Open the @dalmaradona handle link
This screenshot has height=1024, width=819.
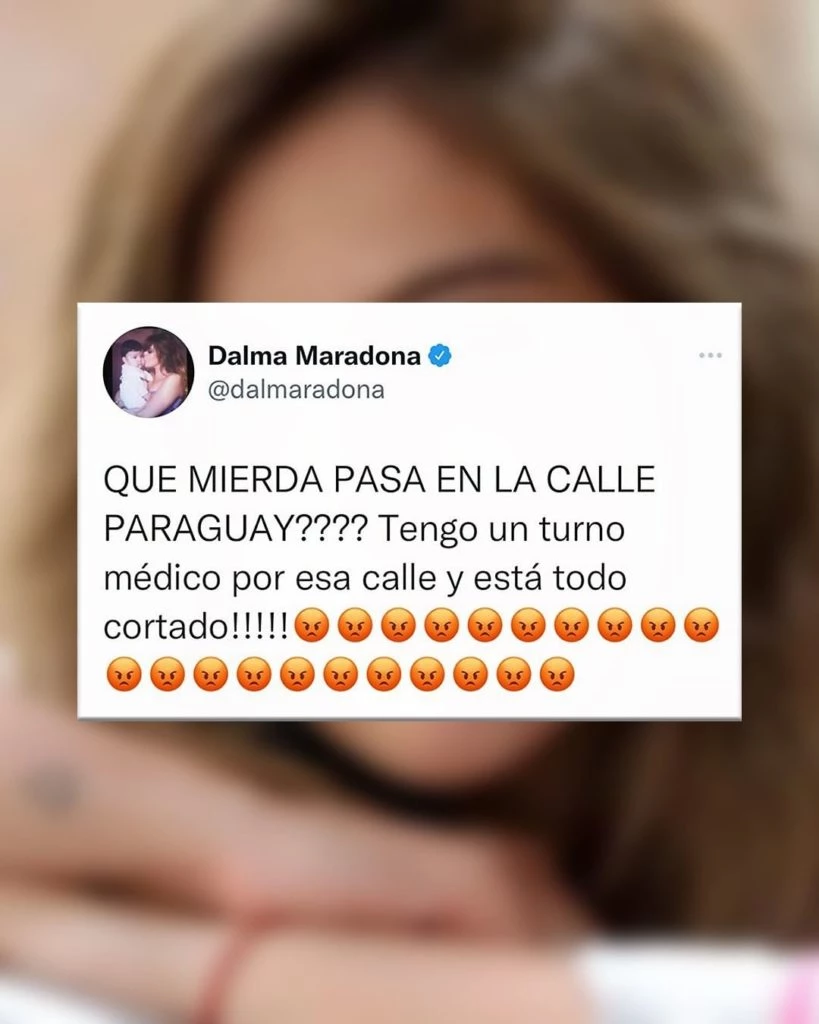tap(297, 390)
